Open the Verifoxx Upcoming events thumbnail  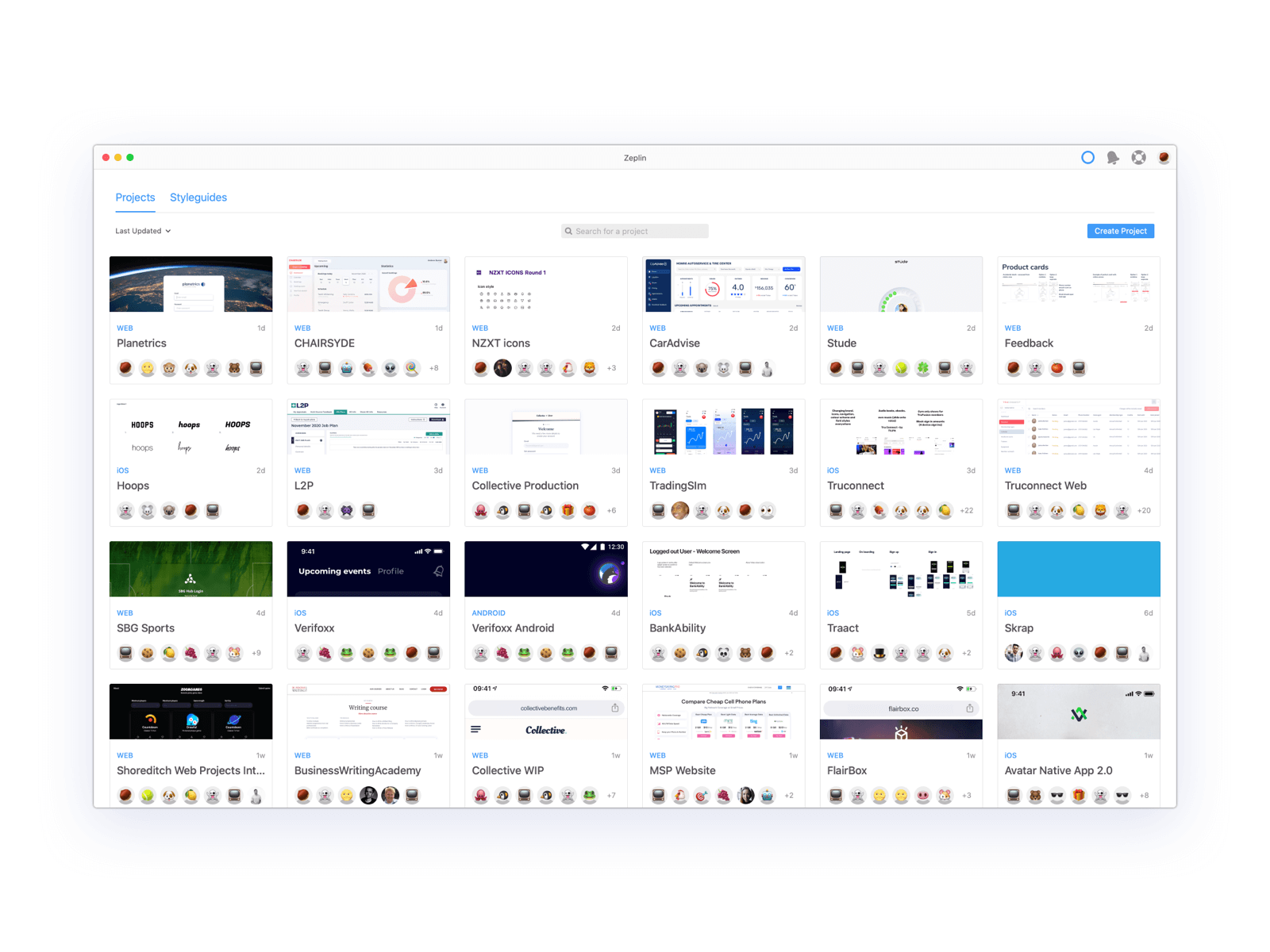pos(368,569)
